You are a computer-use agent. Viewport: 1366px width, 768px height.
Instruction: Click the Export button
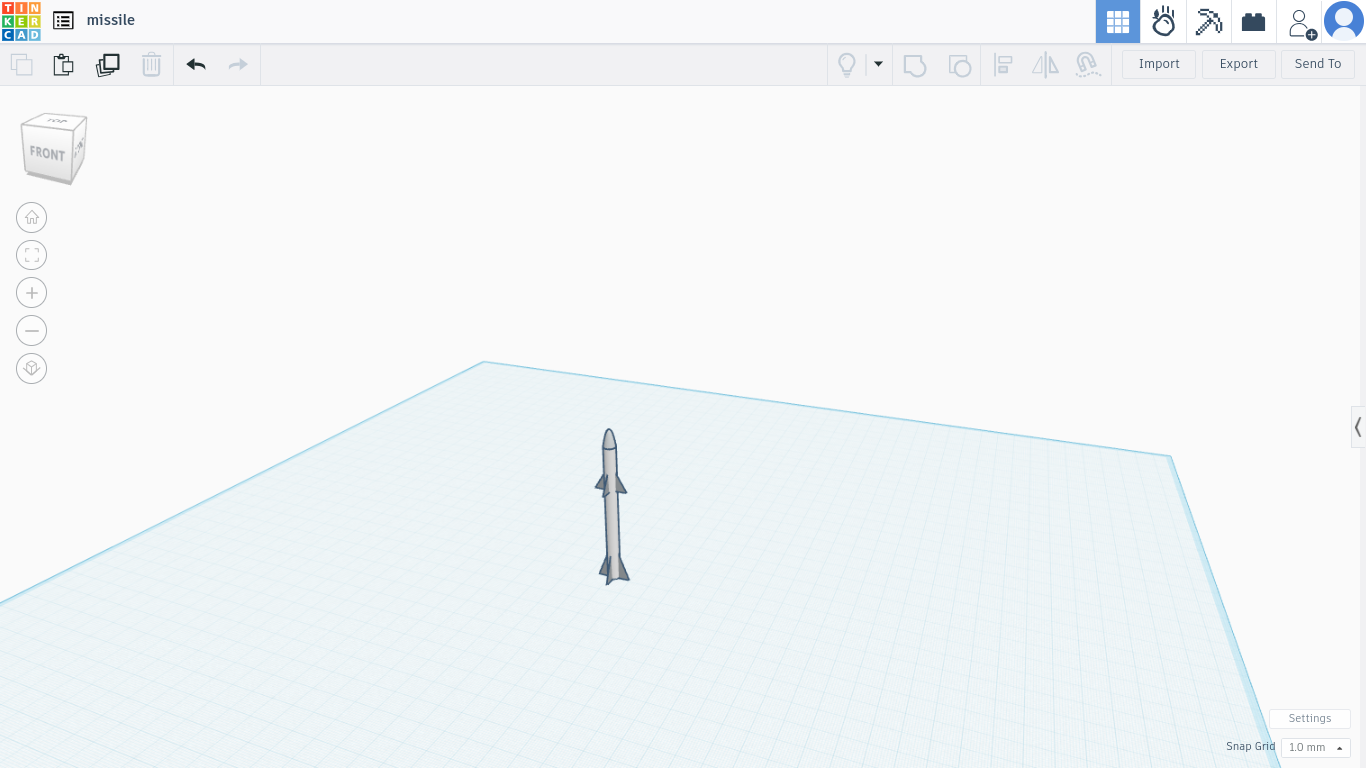point(1238,64)
